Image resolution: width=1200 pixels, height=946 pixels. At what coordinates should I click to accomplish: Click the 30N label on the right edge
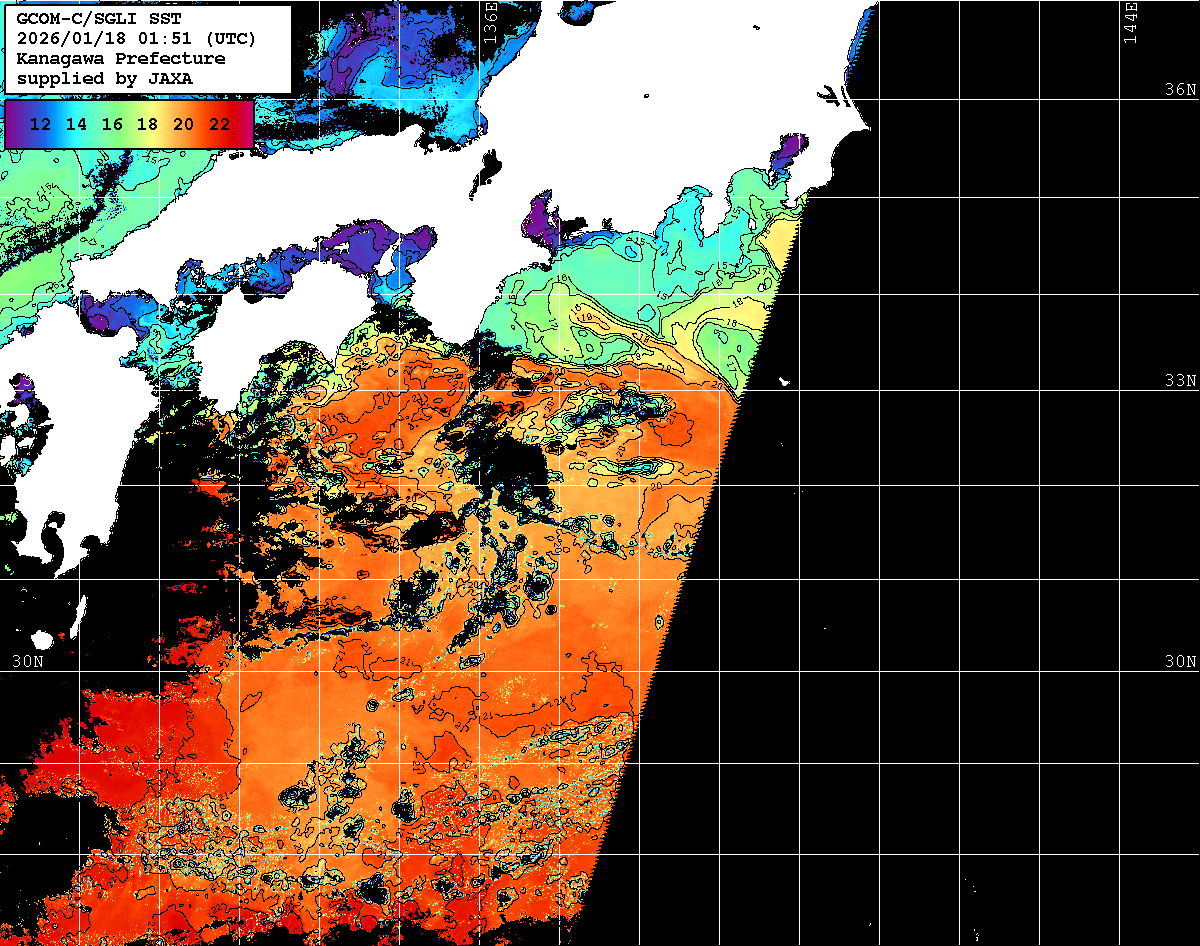(1180, 662)
